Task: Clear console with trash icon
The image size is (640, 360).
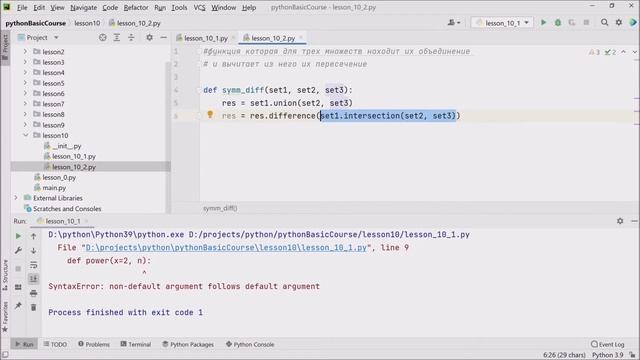Action: click(x=33, y=307)
